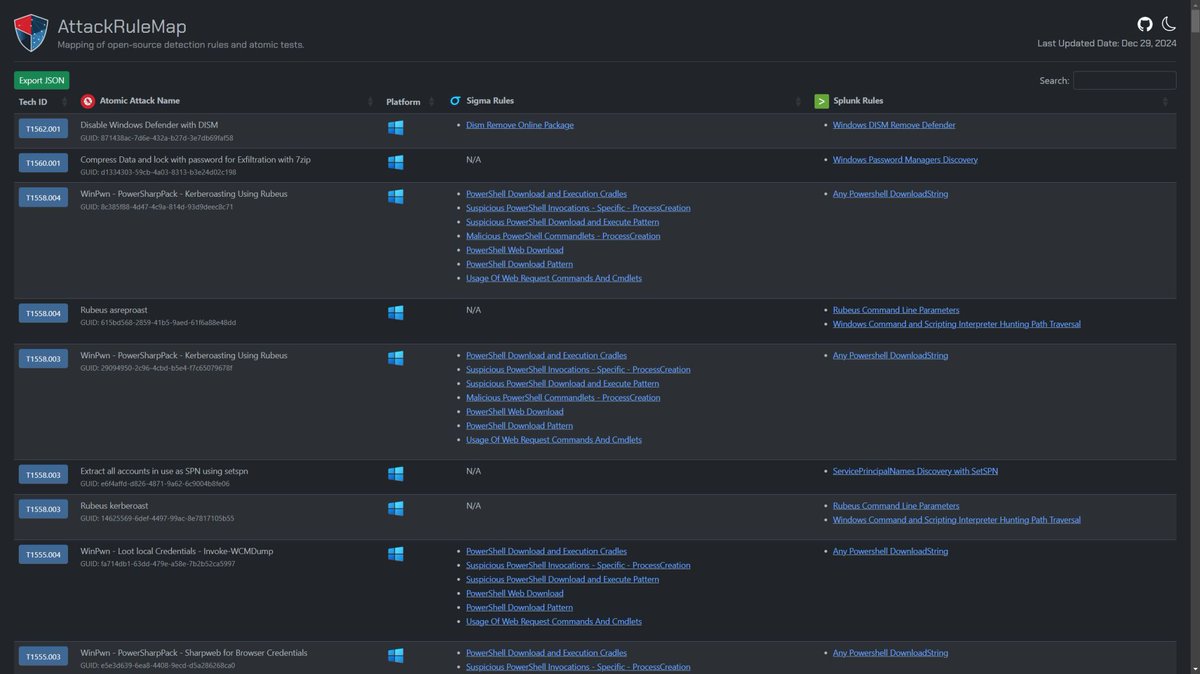
Task: Select 'Rubeus asreproast' attack name
Action: click(114, 310)
